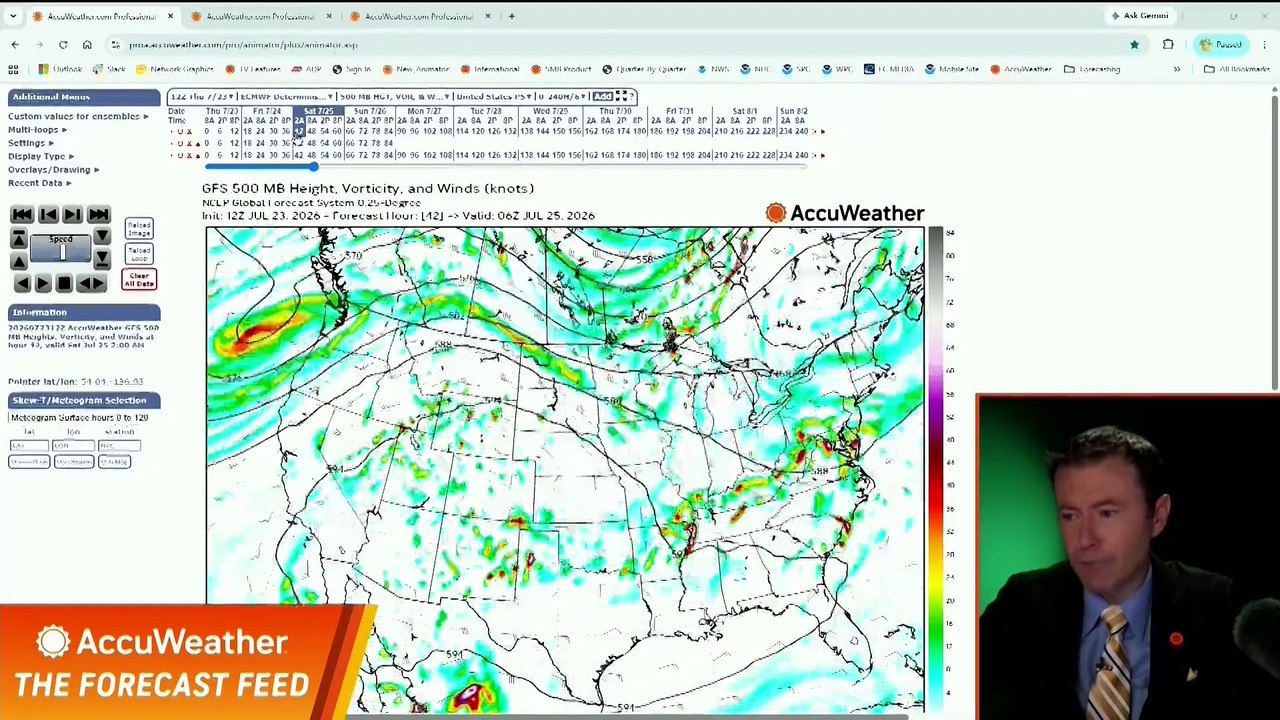Click the Reload Loop button
The image size is (1280, 720).
tap(139, 253)
